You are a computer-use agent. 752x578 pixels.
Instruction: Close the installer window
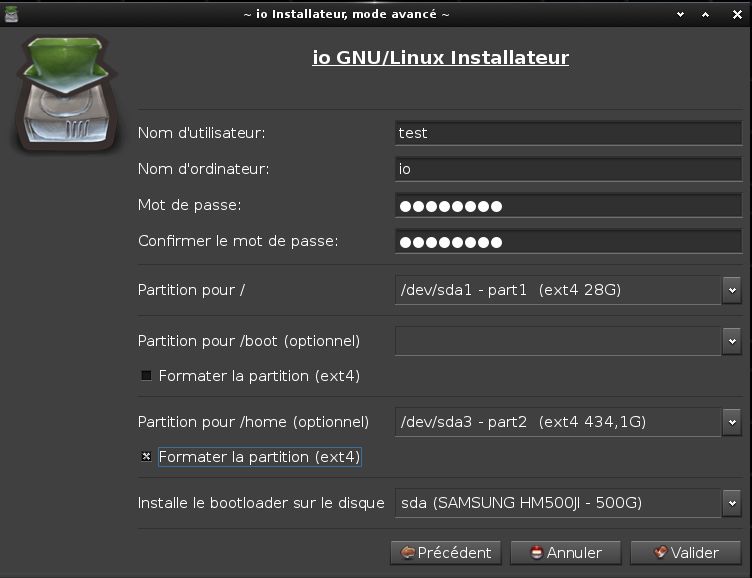738,15
